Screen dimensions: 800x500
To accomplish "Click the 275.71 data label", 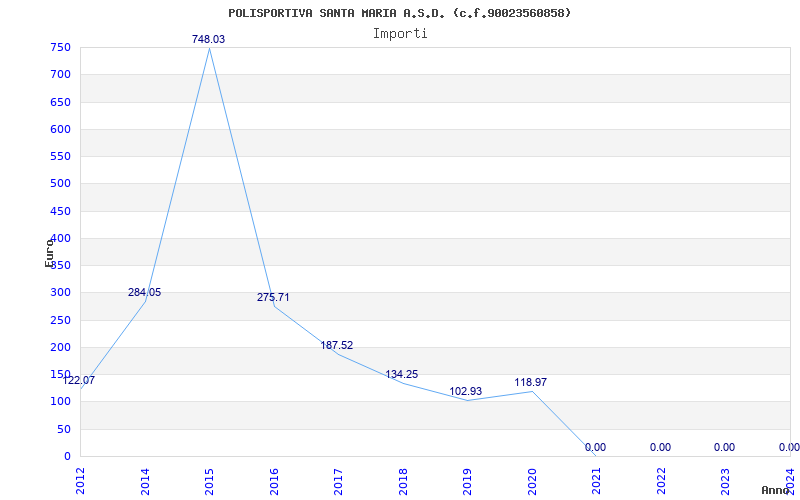I will 273,297.
